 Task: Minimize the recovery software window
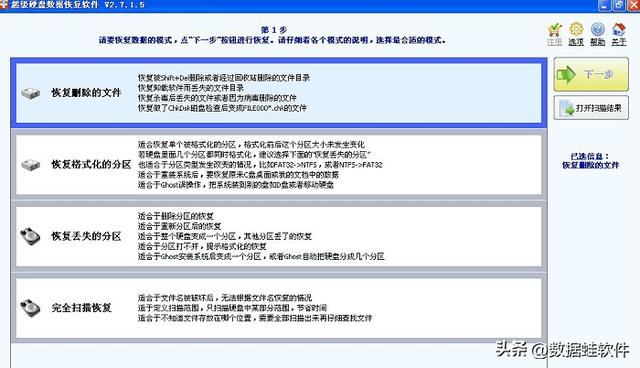604,5
